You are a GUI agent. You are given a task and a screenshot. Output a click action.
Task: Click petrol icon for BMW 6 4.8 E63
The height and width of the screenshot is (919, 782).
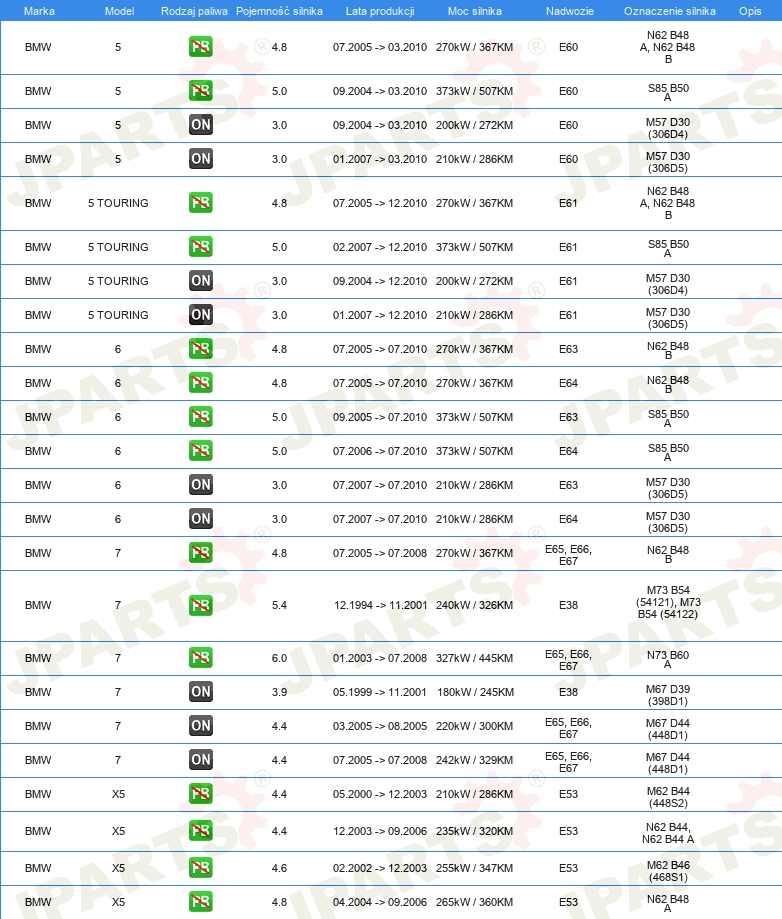tap(200, 349)
